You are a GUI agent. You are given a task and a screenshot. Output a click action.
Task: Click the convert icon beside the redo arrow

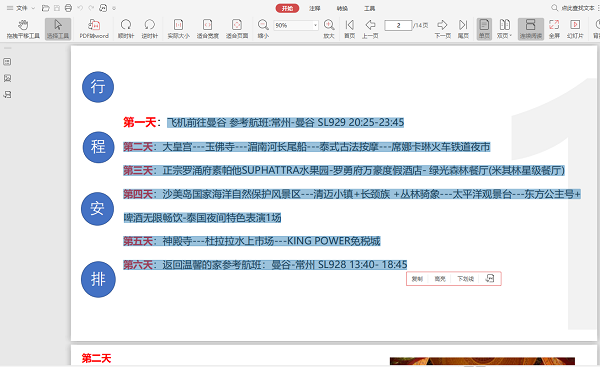[x=103, y=8]
